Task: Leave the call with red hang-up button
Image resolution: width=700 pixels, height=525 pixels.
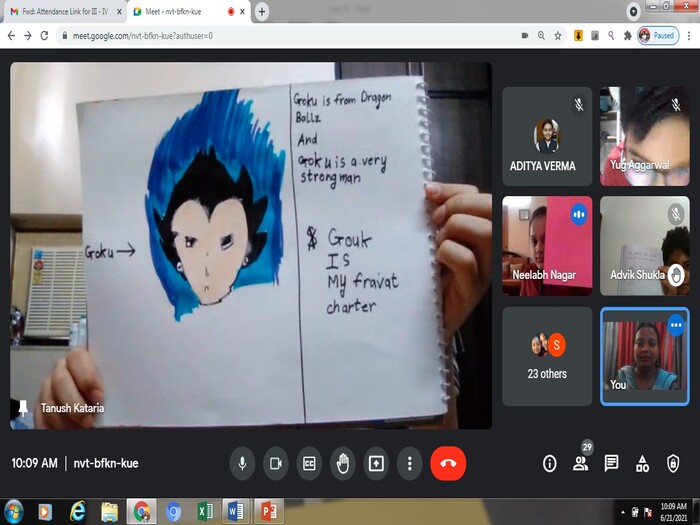Action: point(448,463)
